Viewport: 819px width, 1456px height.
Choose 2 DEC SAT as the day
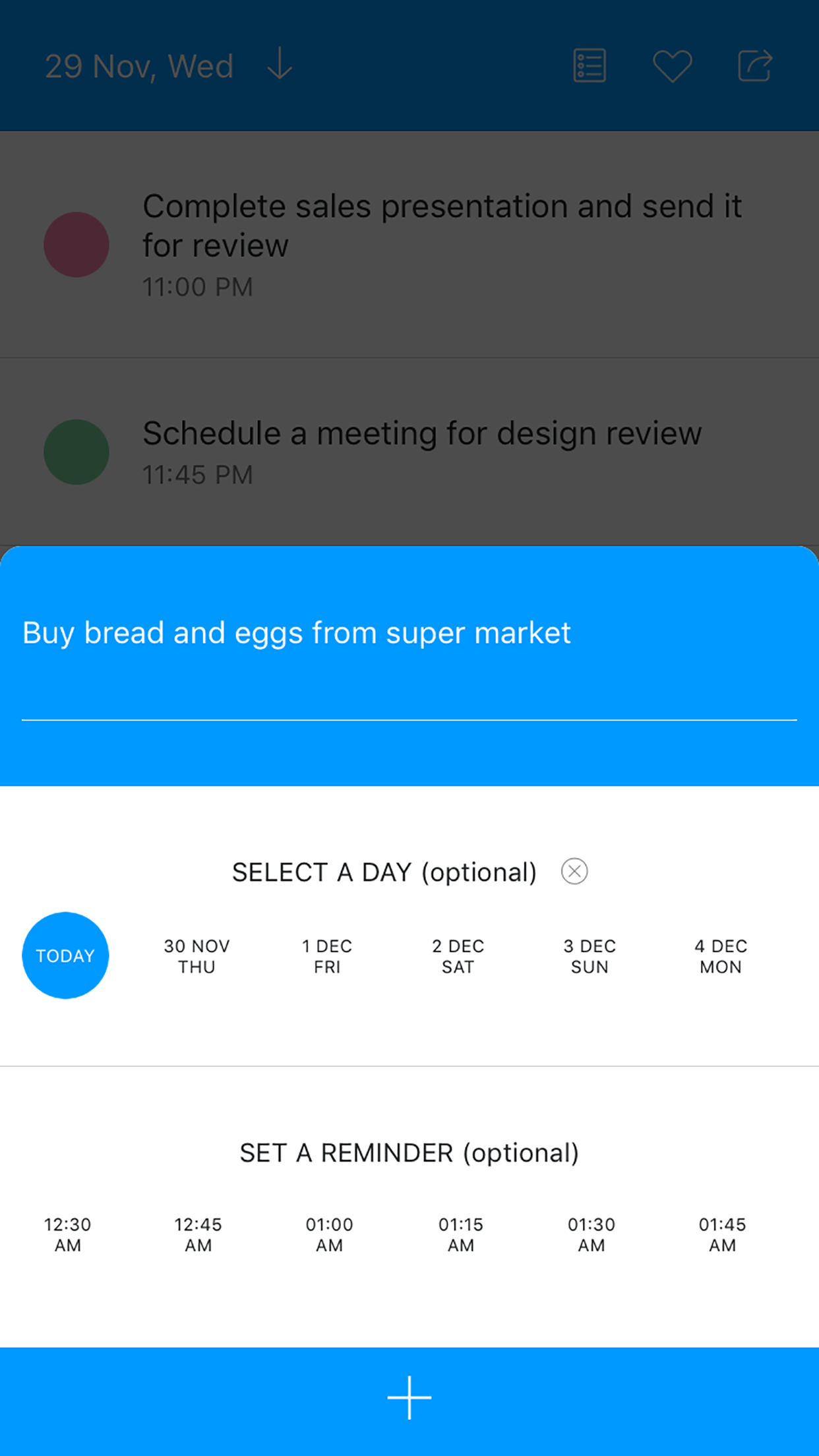458,956
